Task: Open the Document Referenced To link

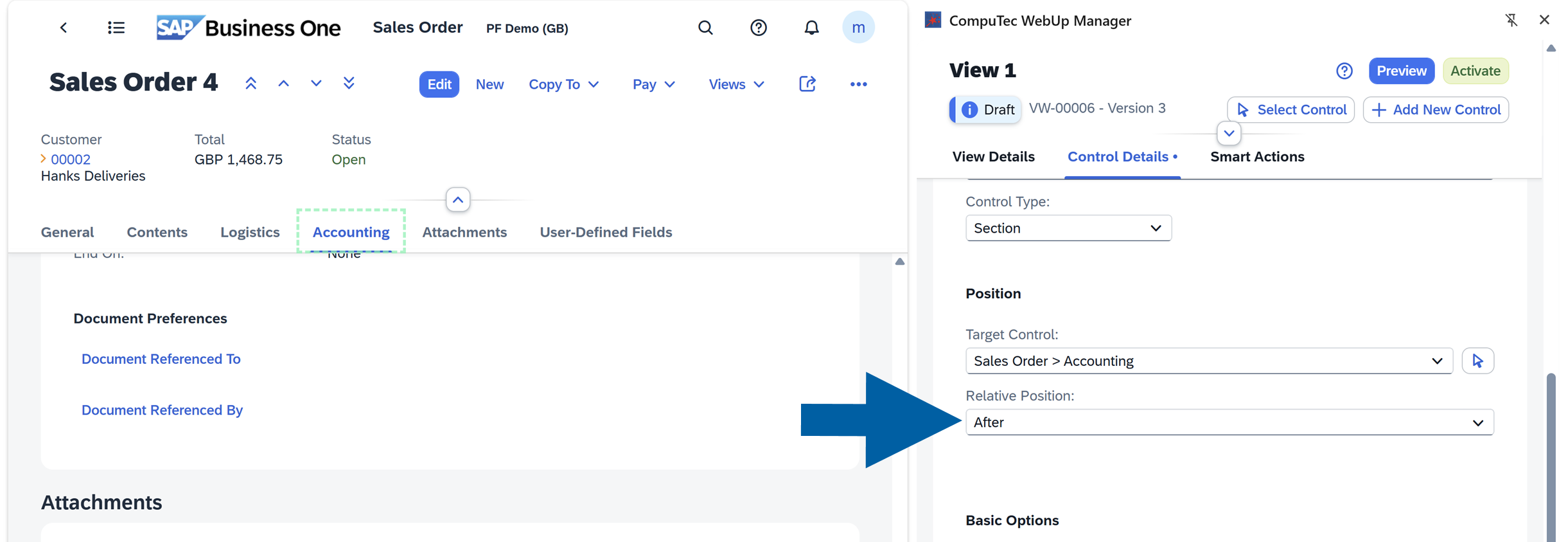Action: click(161, 359)
